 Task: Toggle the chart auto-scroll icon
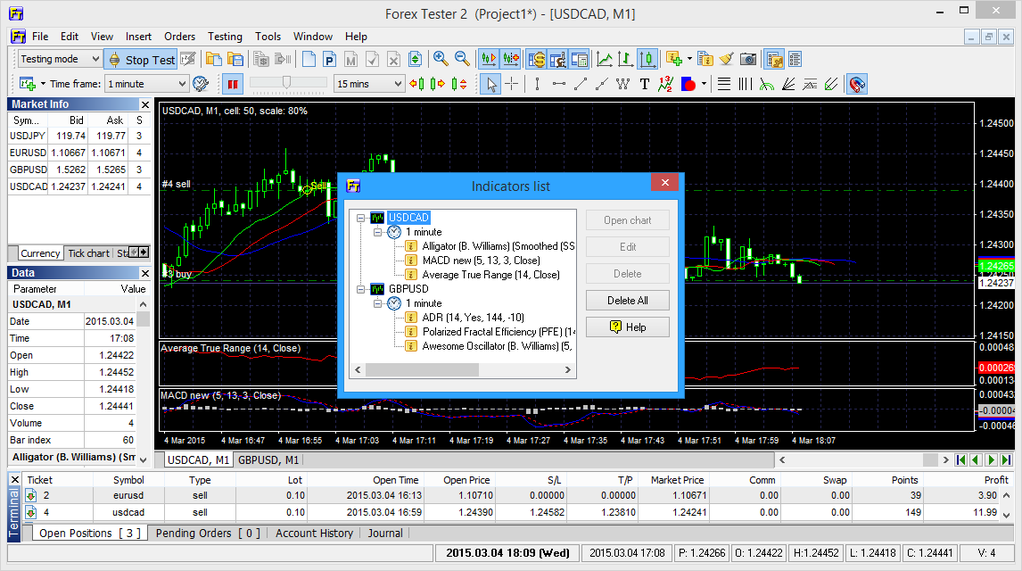coord(488,60)
